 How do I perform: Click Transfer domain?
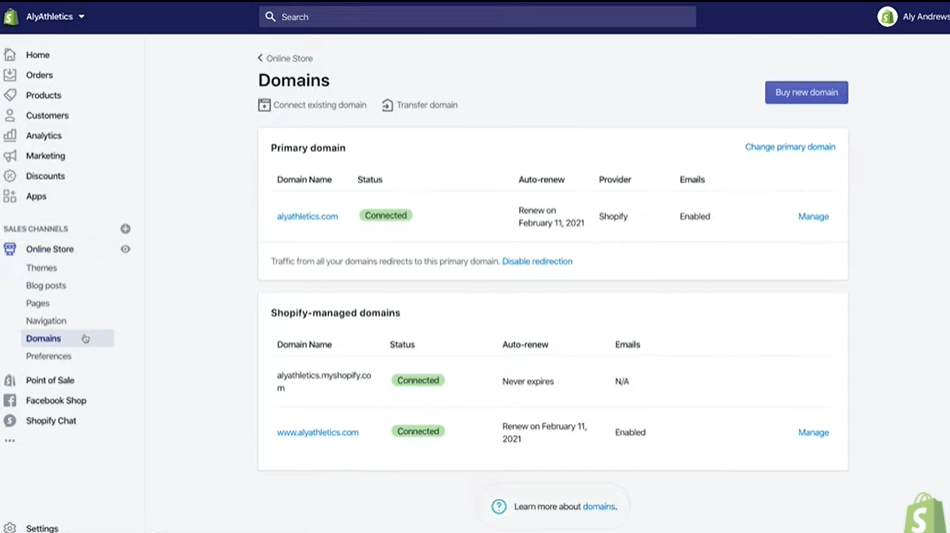tap(427, 105)
